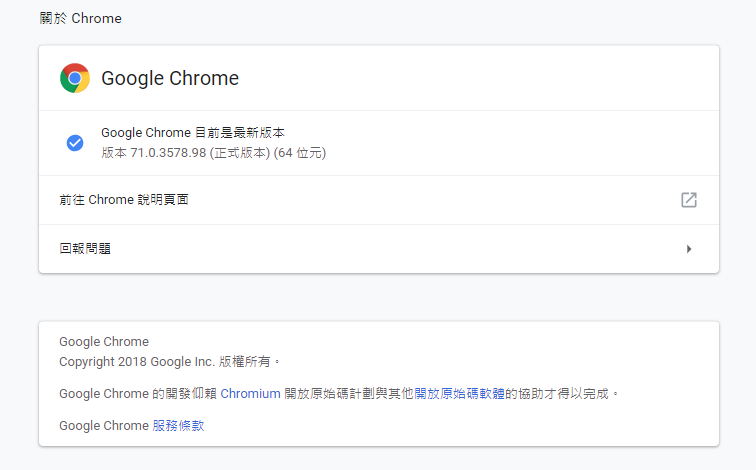Open the 前往 Chrome 說明頁面 row
This screenshot has width=756, height=470.
click(x=124, y=200)
